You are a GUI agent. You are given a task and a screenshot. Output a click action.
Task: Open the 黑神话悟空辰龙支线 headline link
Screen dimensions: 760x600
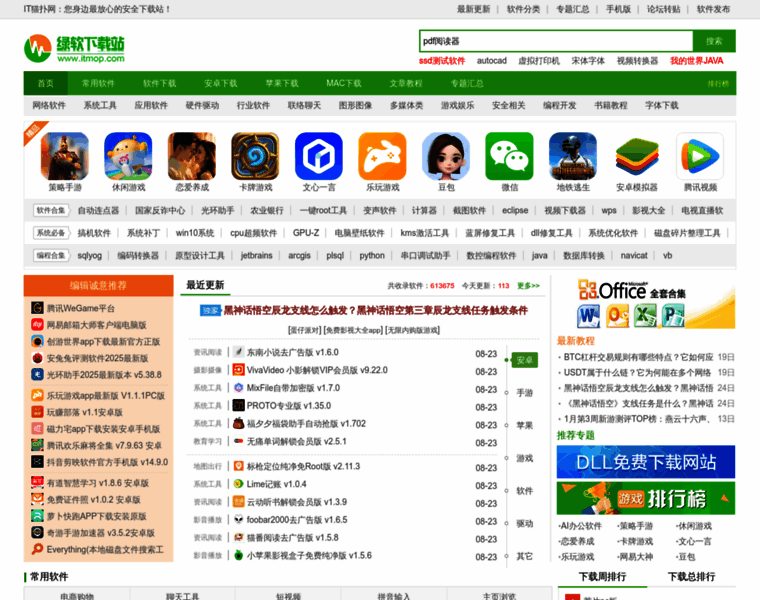(375, 311)
